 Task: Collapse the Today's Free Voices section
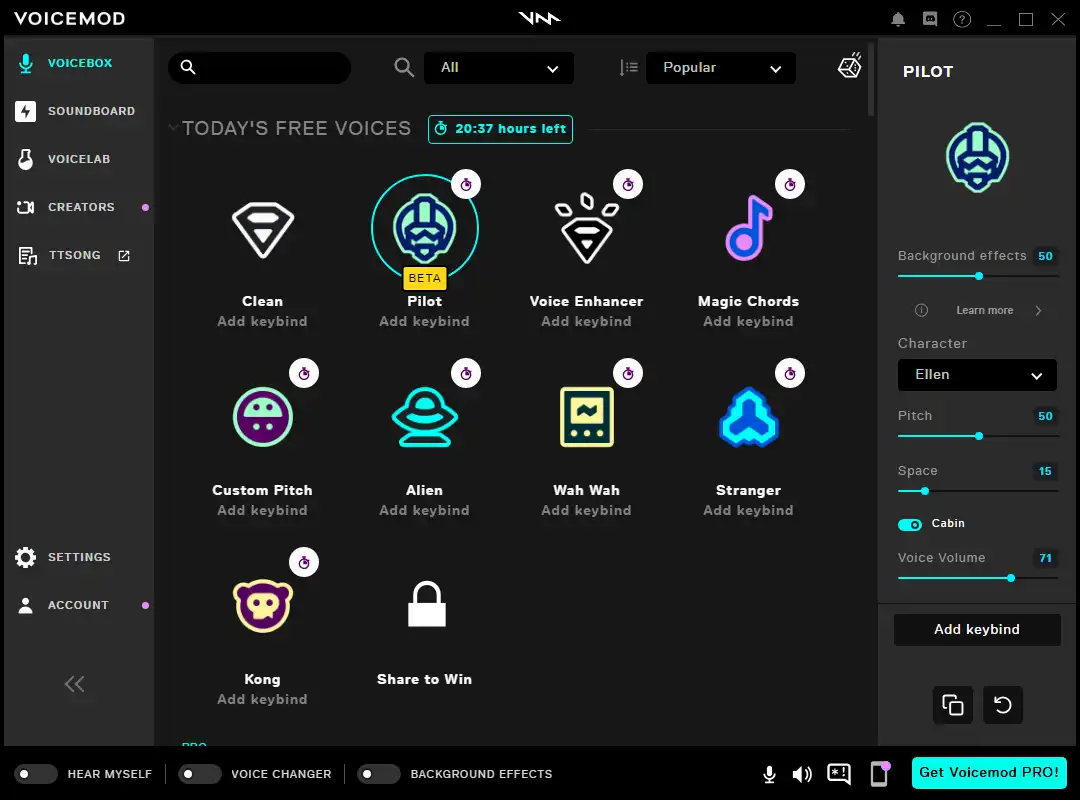174,127
